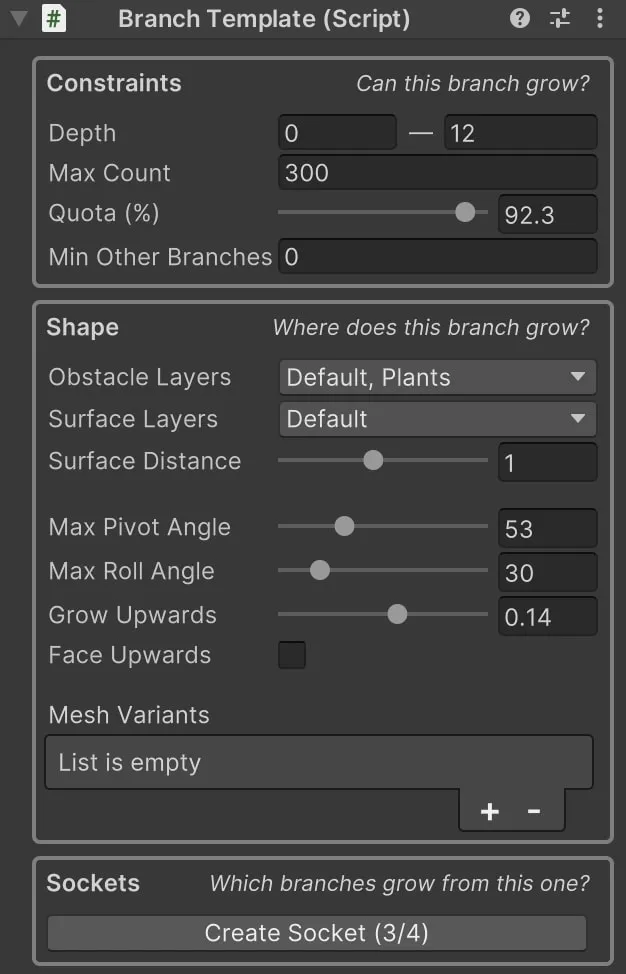
Task: Open the Obstacle Layers dropdown
Action: point(437,378)
